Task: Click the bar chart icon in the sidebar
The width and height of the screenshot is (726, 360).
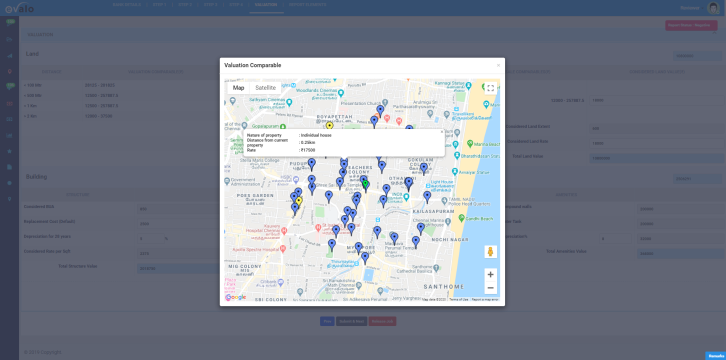Action: 9,135
